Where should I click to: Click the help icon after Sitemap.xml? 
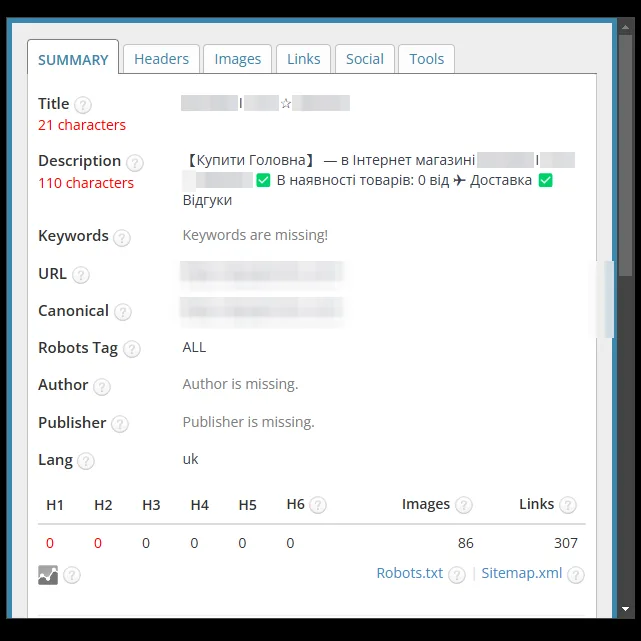pyautogui.click(x=576, y=575)
